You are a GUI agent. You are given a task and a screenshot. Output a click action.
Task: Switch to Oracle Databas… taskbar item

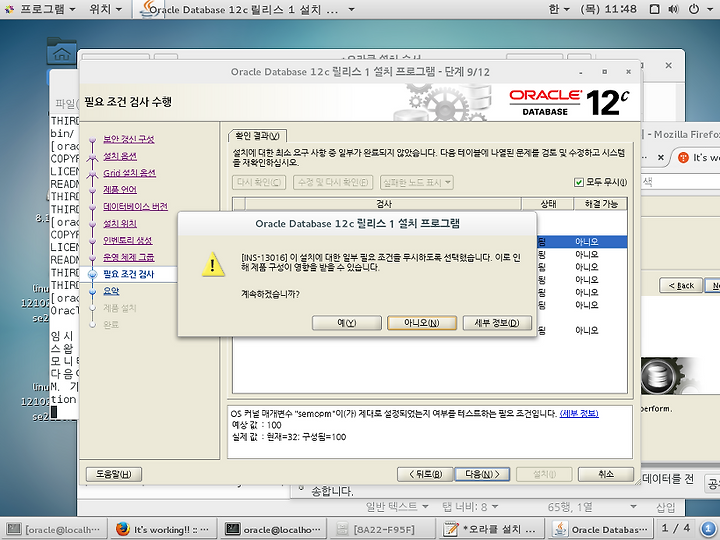pyautogui.click(x=601, y=529)
